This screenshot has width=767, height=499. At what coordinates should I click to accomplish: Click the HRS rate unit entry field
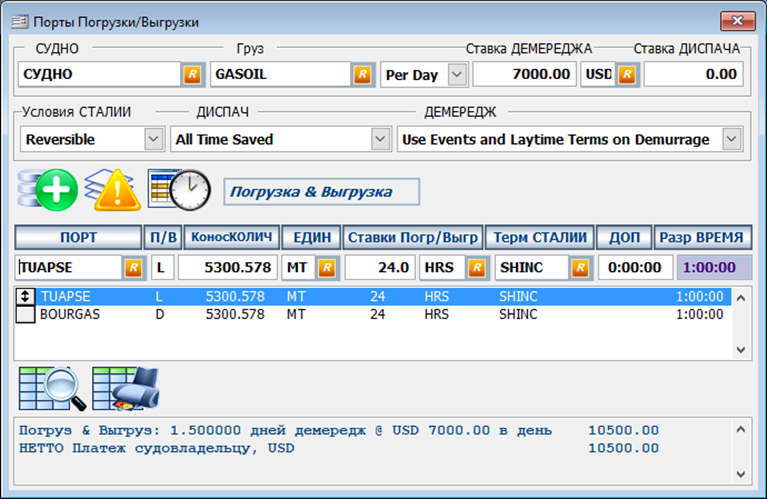442,268
